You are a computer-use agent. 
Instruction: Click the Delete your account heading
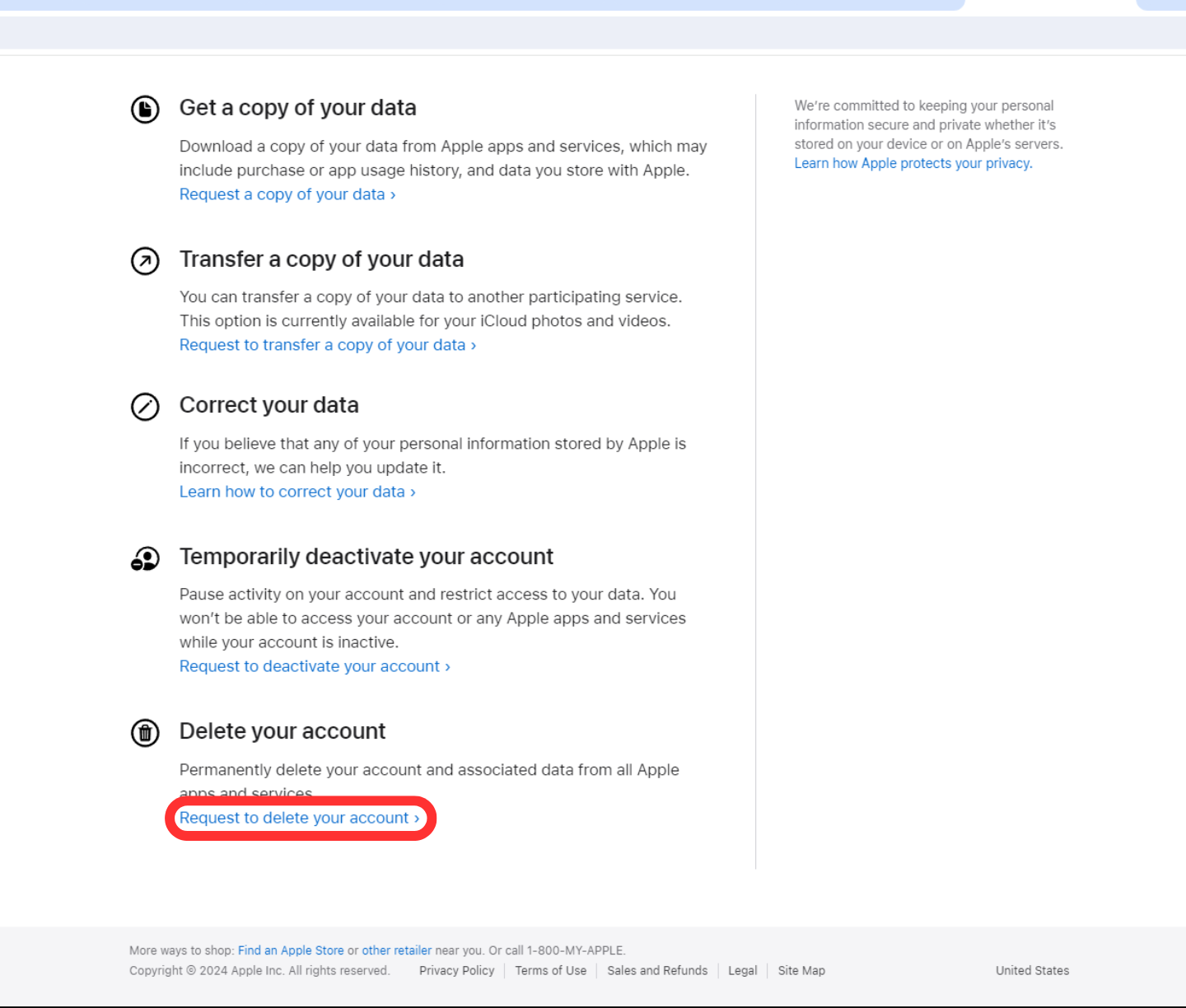click(282, 731)
